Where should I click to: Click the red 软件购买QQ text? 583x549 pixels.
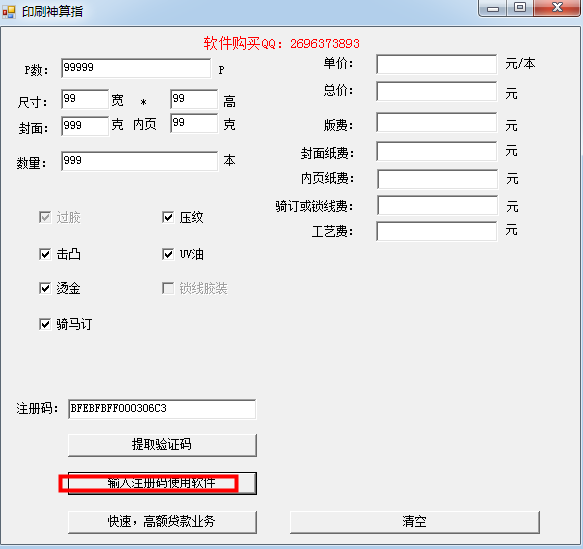point(281,43)
